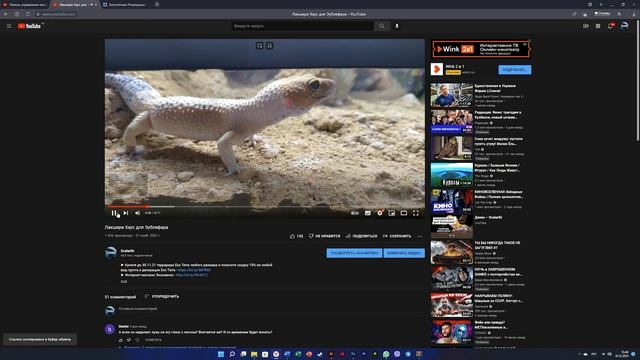Screen dimensions: 640x360
Task: Open the first recommended video thumbnail
Action: (x=451, y=95)
